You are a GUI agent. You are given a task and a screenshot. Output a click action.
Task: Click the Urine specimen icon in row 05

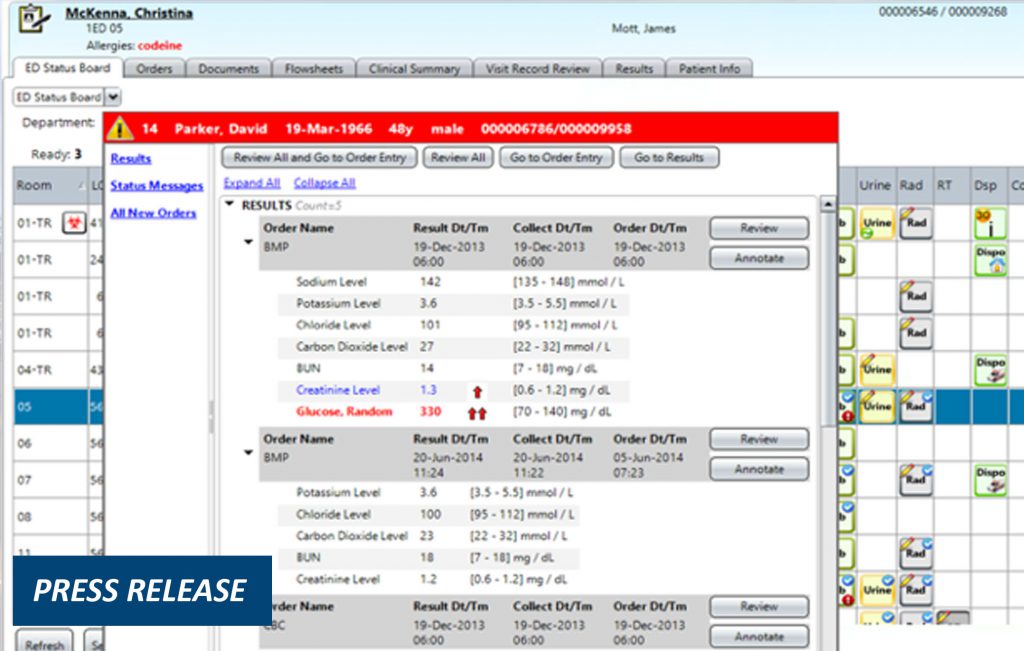point(877,407)
